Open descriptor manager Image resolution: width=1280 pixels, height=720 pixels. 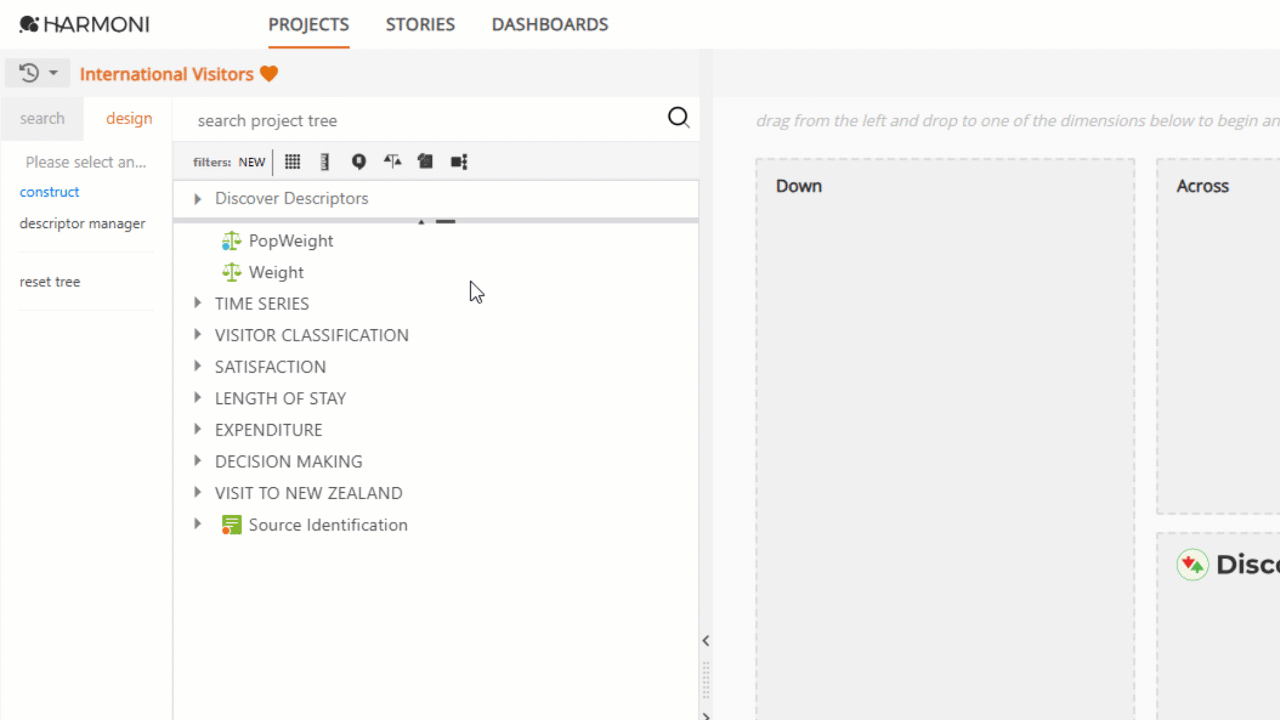click(x=83, y=224)
